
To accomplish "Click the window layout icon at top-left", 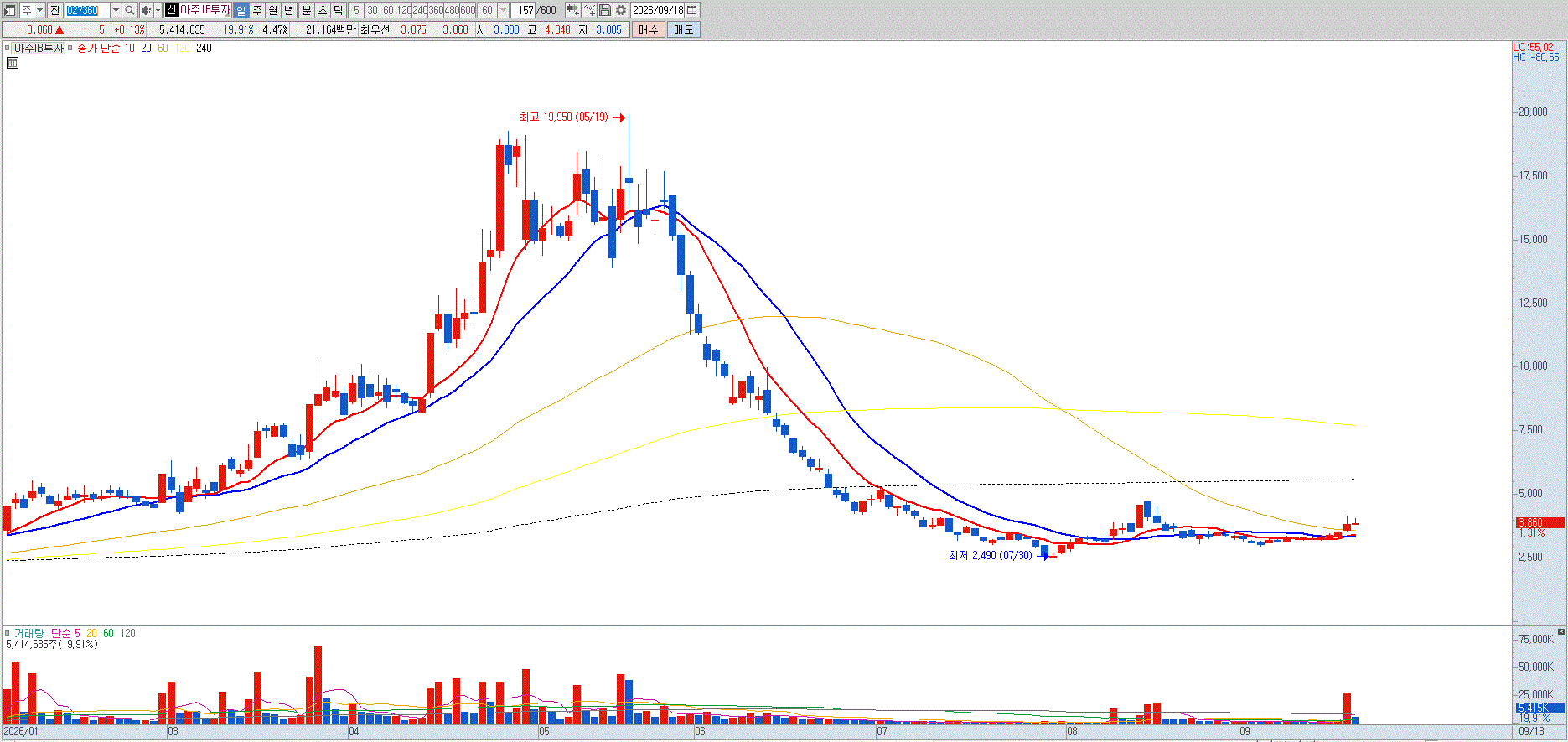I will tap(10, 10).
